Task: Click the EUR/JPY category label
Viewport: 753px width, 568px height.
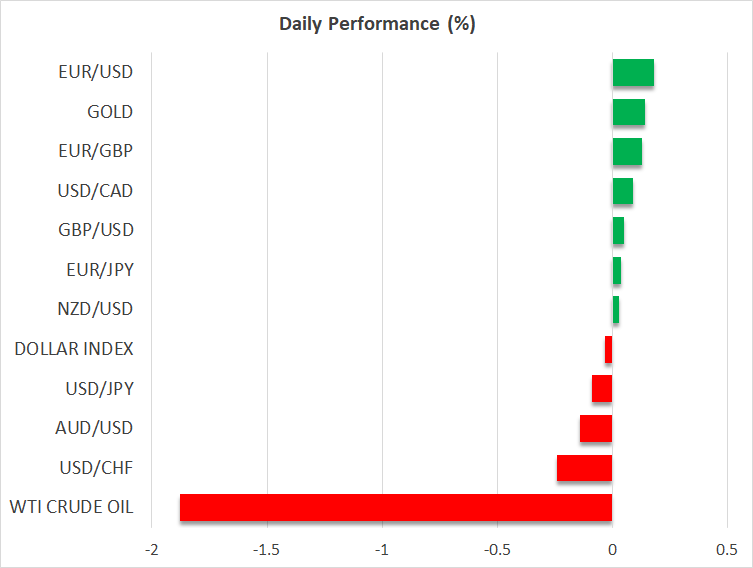Action: 98,270
